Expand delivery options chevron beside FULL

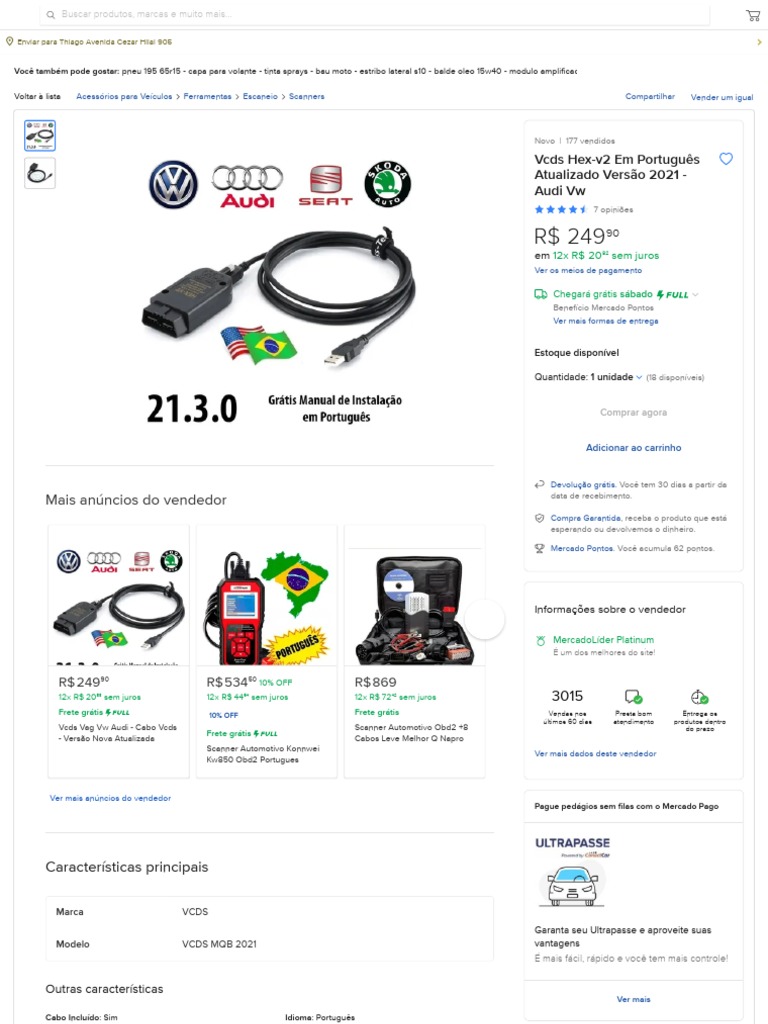(696, 295)
